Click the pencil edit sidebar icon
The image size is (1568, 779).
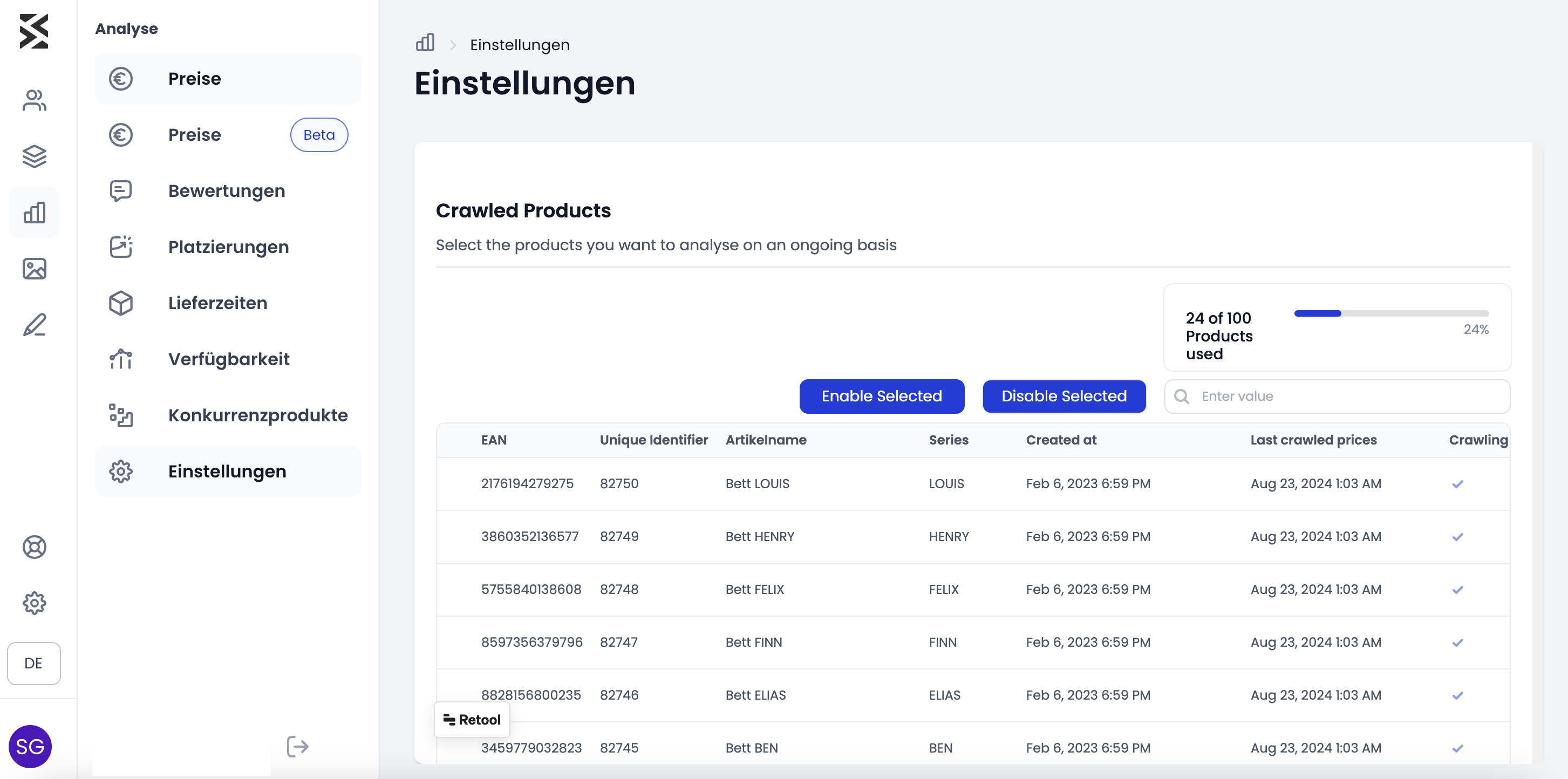[34, 324]
